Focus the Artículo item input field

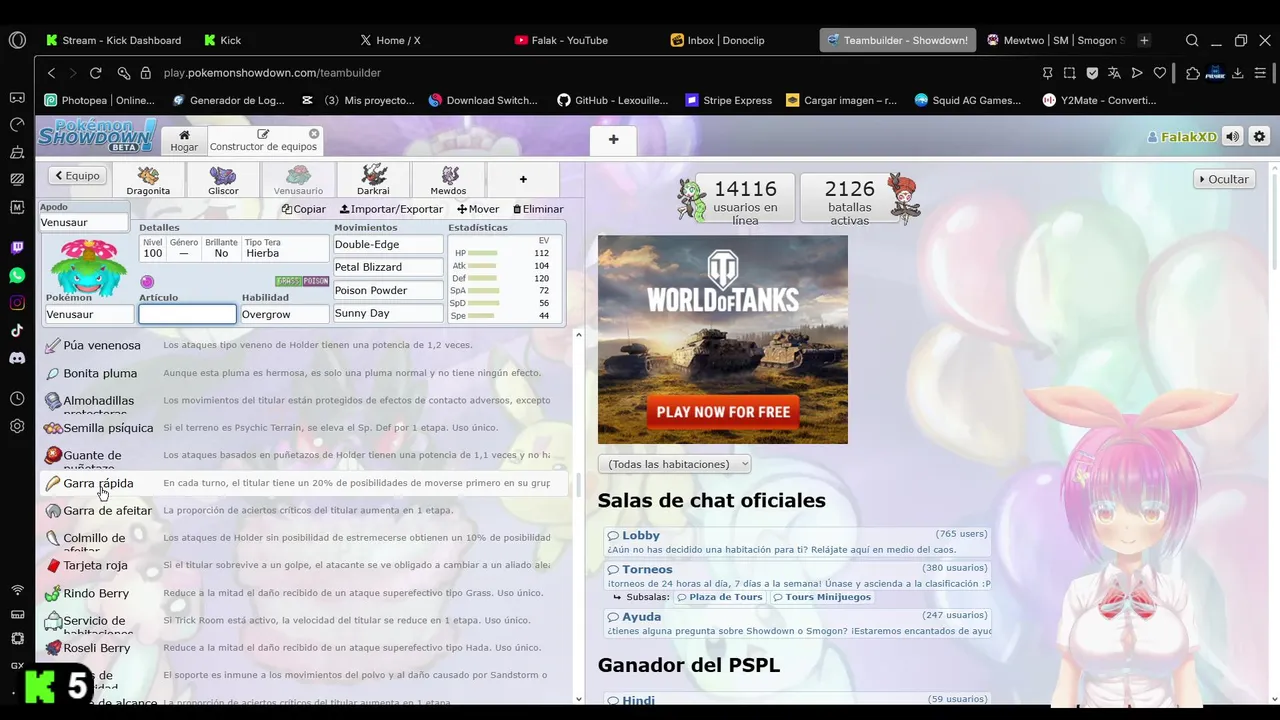187,314
